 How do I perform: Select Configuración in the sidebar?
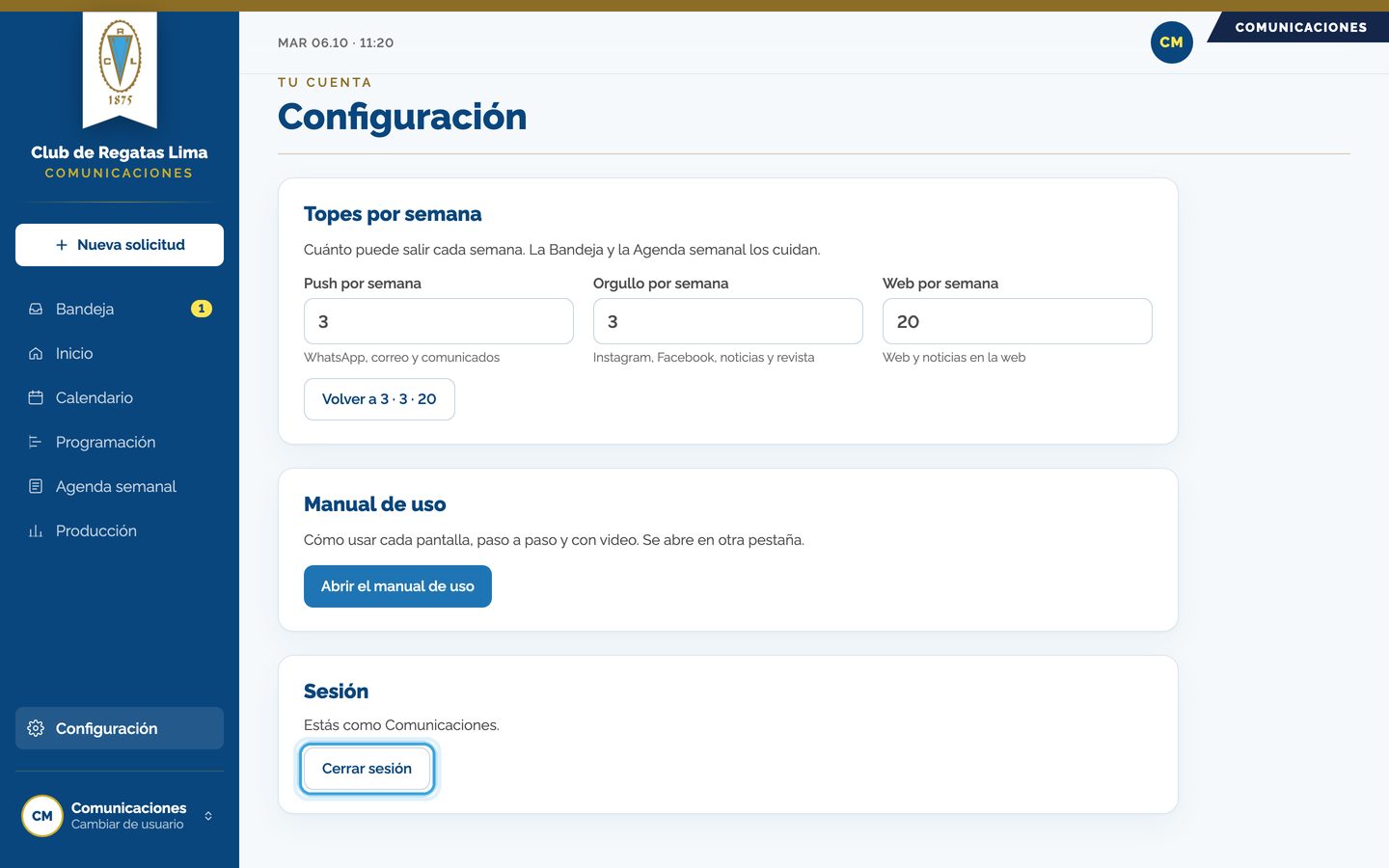(120, 728)
